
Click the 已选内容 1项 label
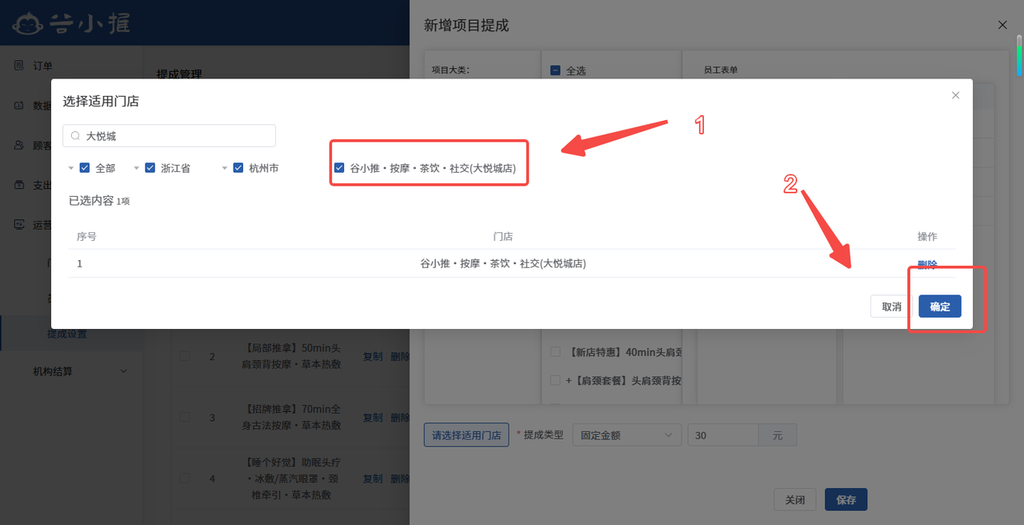pos(99,200)
